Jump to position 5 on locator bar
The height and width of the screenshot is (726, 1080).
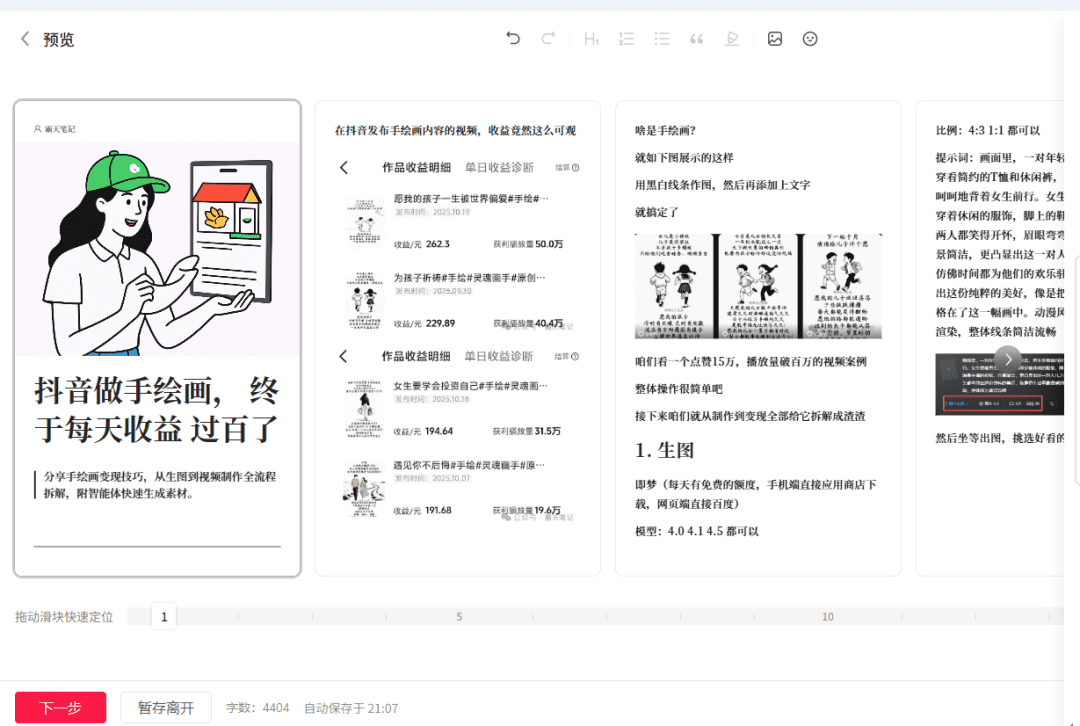coord(459,617)
